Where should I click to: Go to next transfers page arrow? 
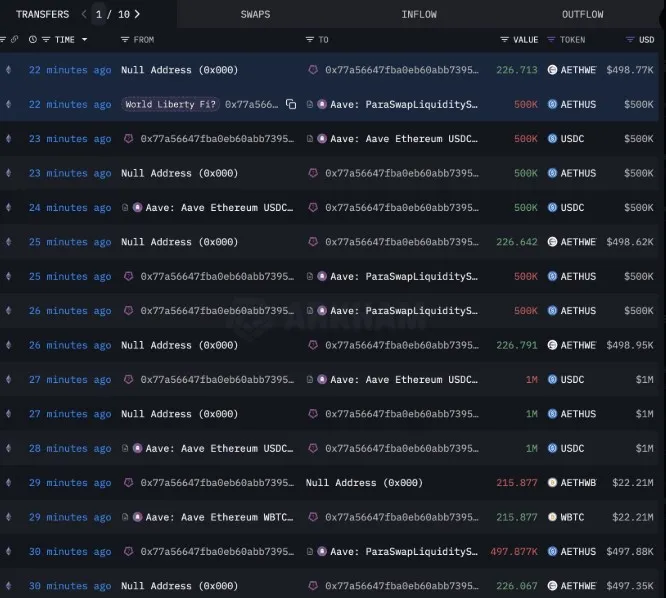(137, 14)
